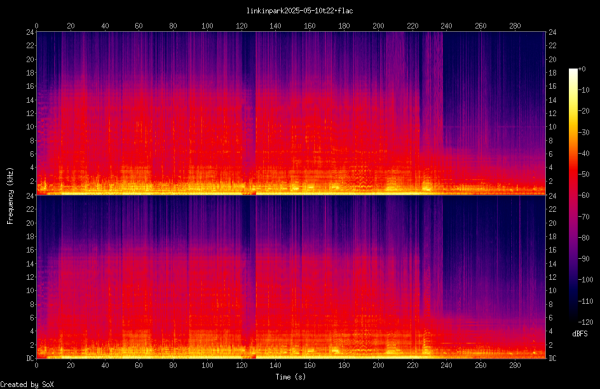600x389 pixels.
Task: Click the '-20' value on color legend
Action: (x=584, y=111)
